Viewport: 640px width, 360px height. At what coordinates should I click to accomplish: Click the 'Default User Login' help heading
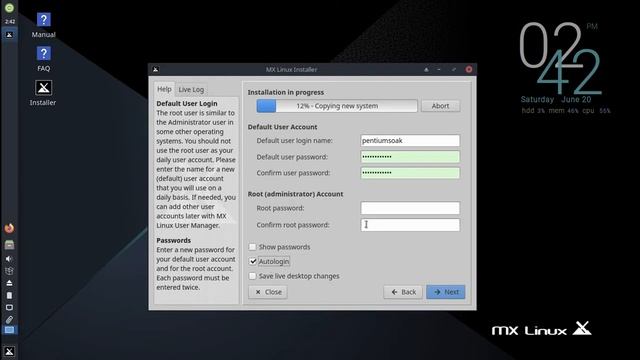[x=187, y=104]
